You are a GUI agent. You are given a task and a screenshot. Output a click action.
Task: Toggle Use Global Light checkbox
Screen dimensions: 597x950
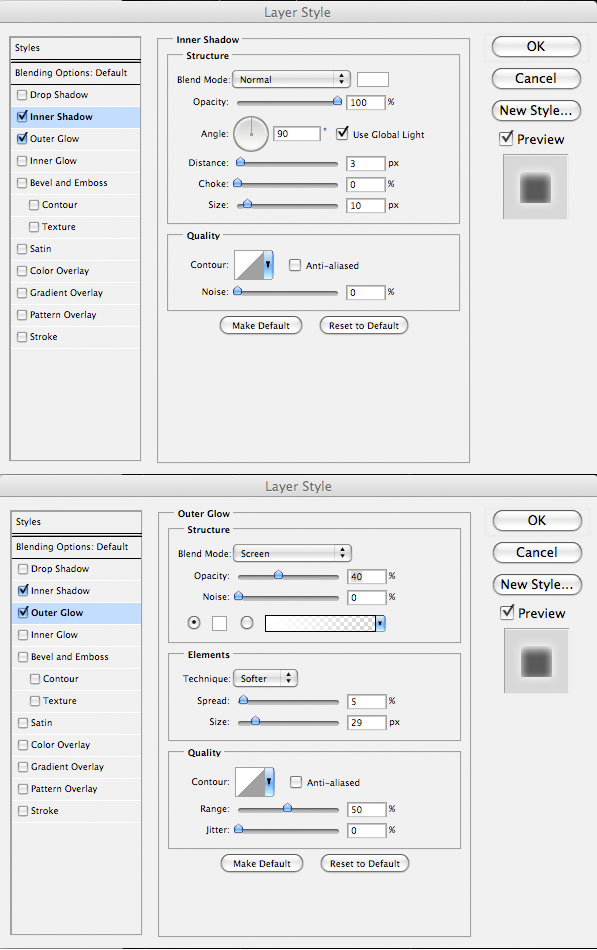[342, 133]
